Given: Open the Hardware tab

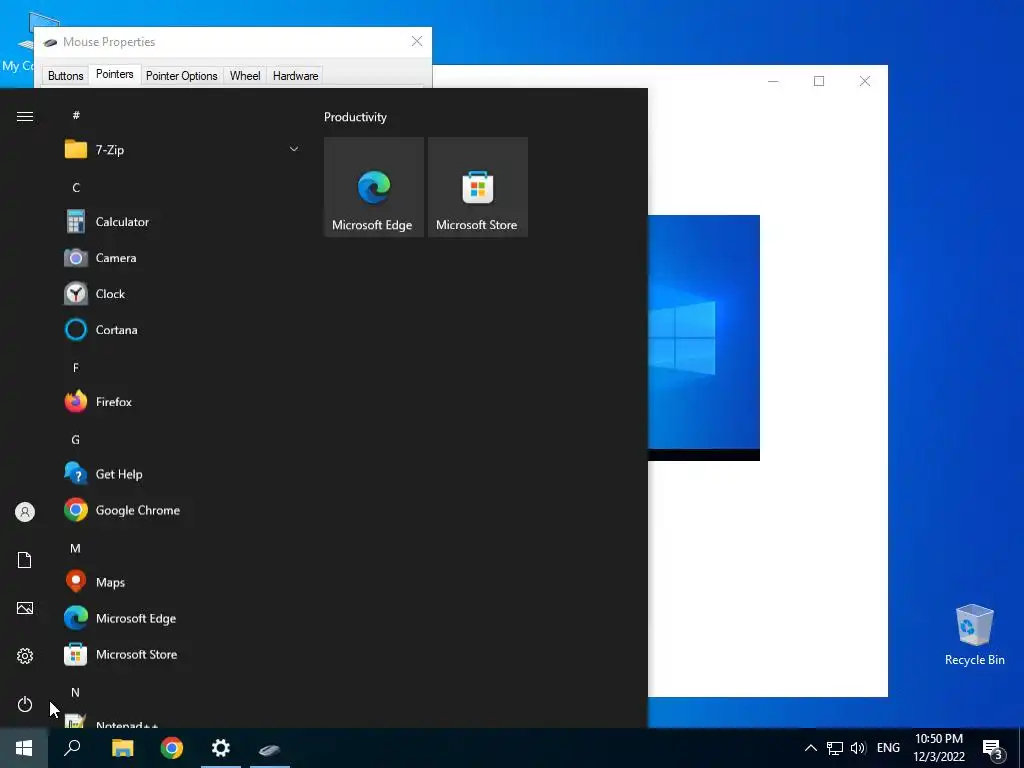Looking at the screenshot, I should tap(295, 76).
